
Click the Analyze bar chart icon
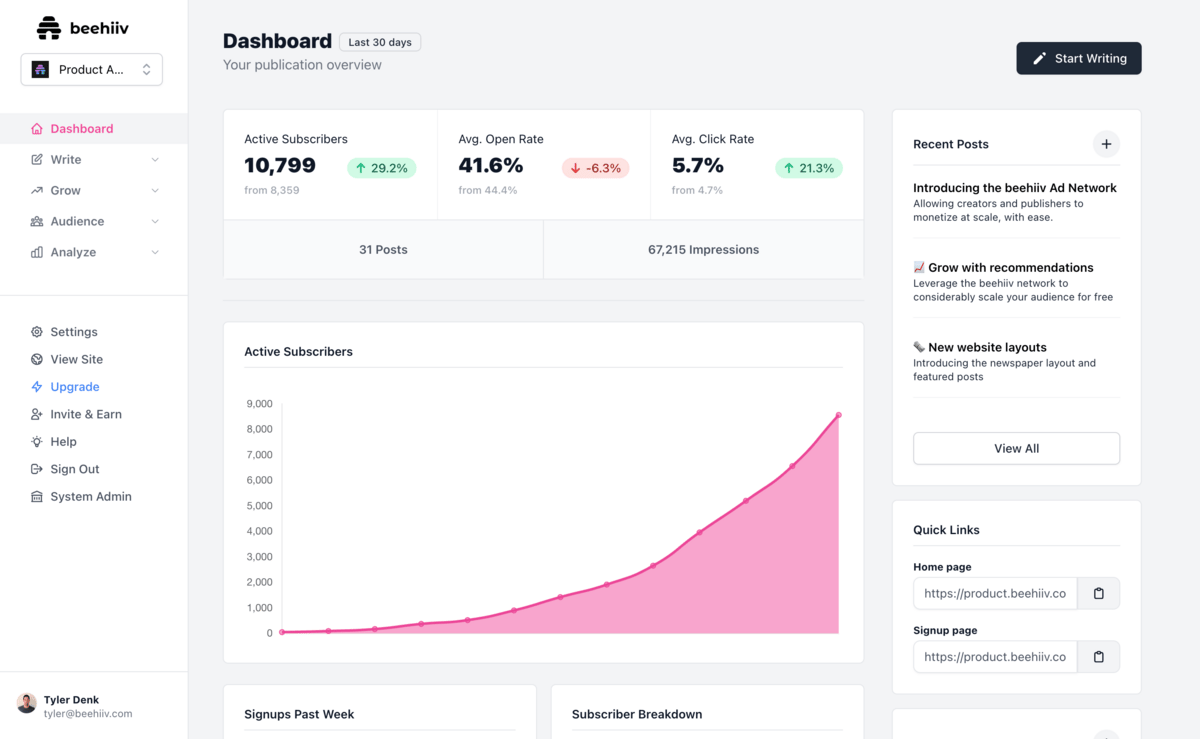(x=37, y=253)
